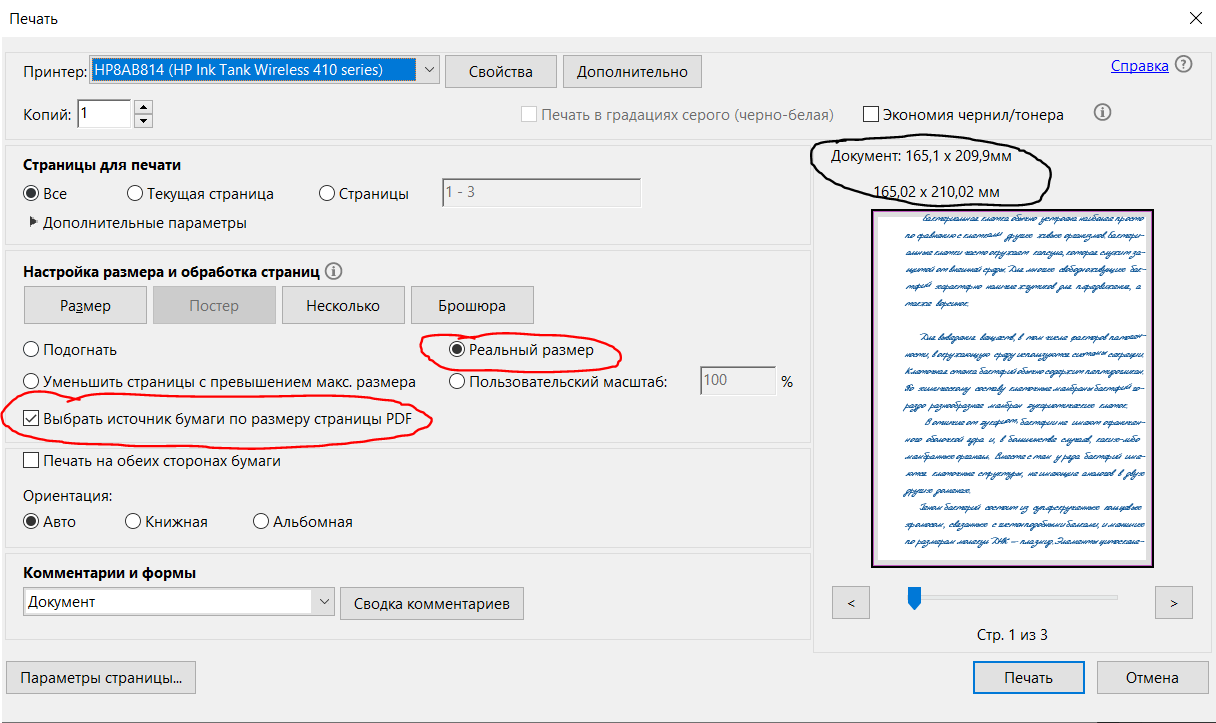Viewport: 1216px width, 723px height.
Task: Open the Комментарии и формы dropdown
Action: 323,602
